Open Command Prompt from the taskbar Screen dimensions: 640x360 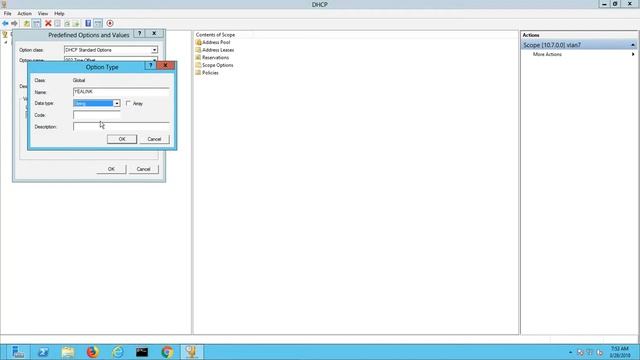pyautogui.click(x=142, y=352)
